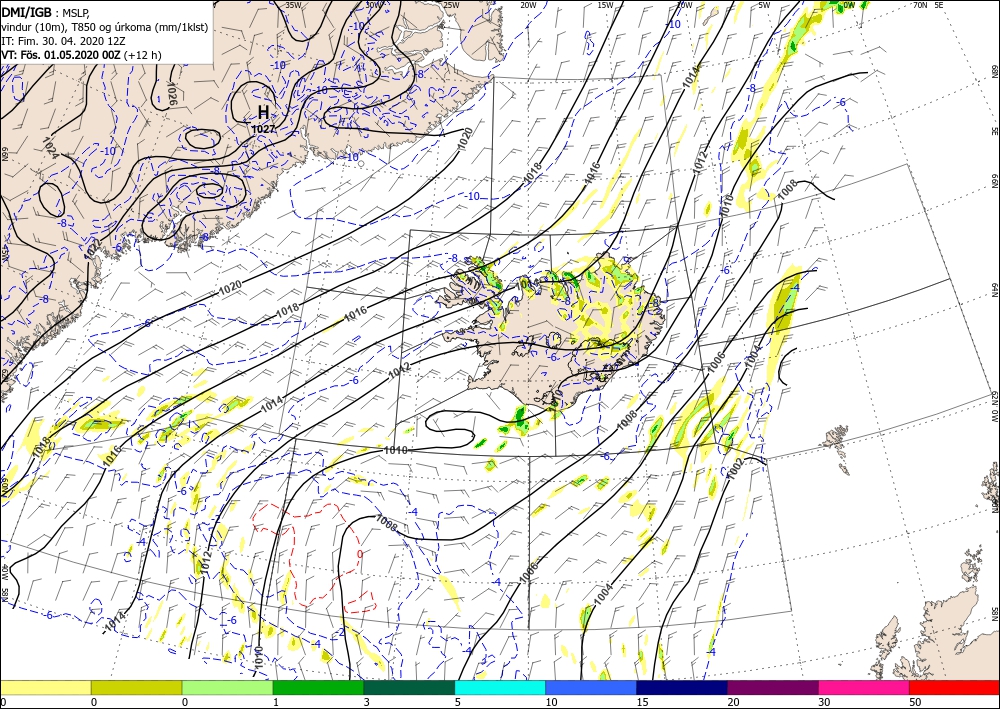Click the light green legend swatch
Image resolution: width=1000 pixels, height=709 pixels.
pyautogui.click(x=227, y=687)
